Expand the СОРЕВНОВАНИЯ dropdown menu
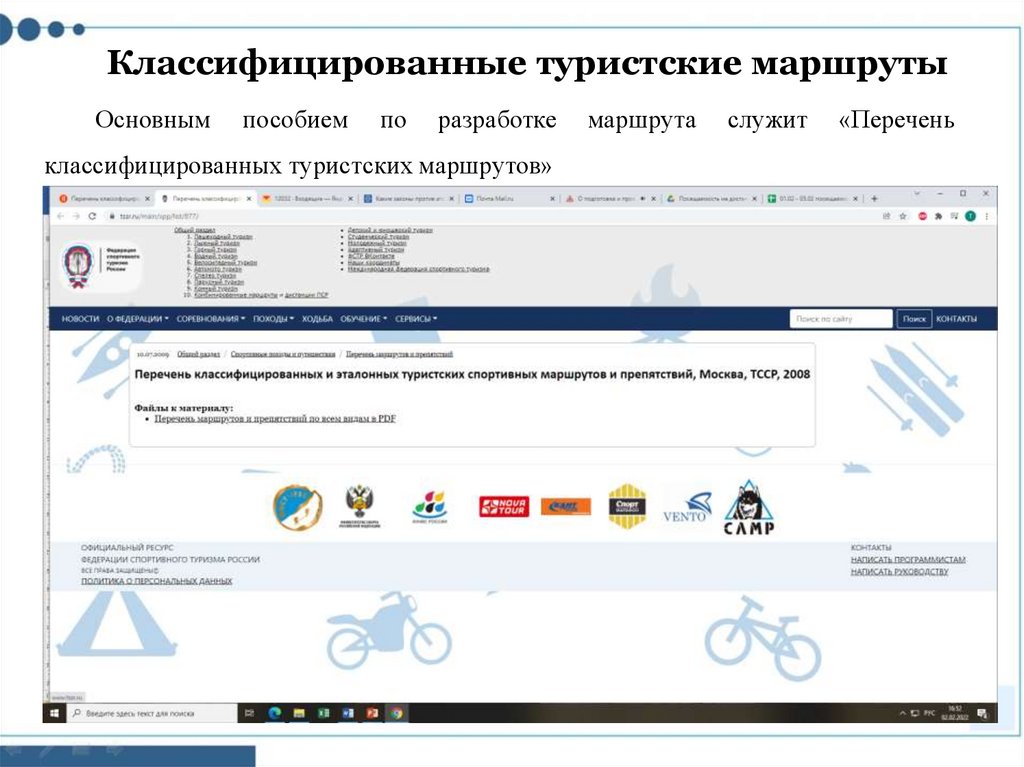1024x767 pixels. (x=210, y=319)
